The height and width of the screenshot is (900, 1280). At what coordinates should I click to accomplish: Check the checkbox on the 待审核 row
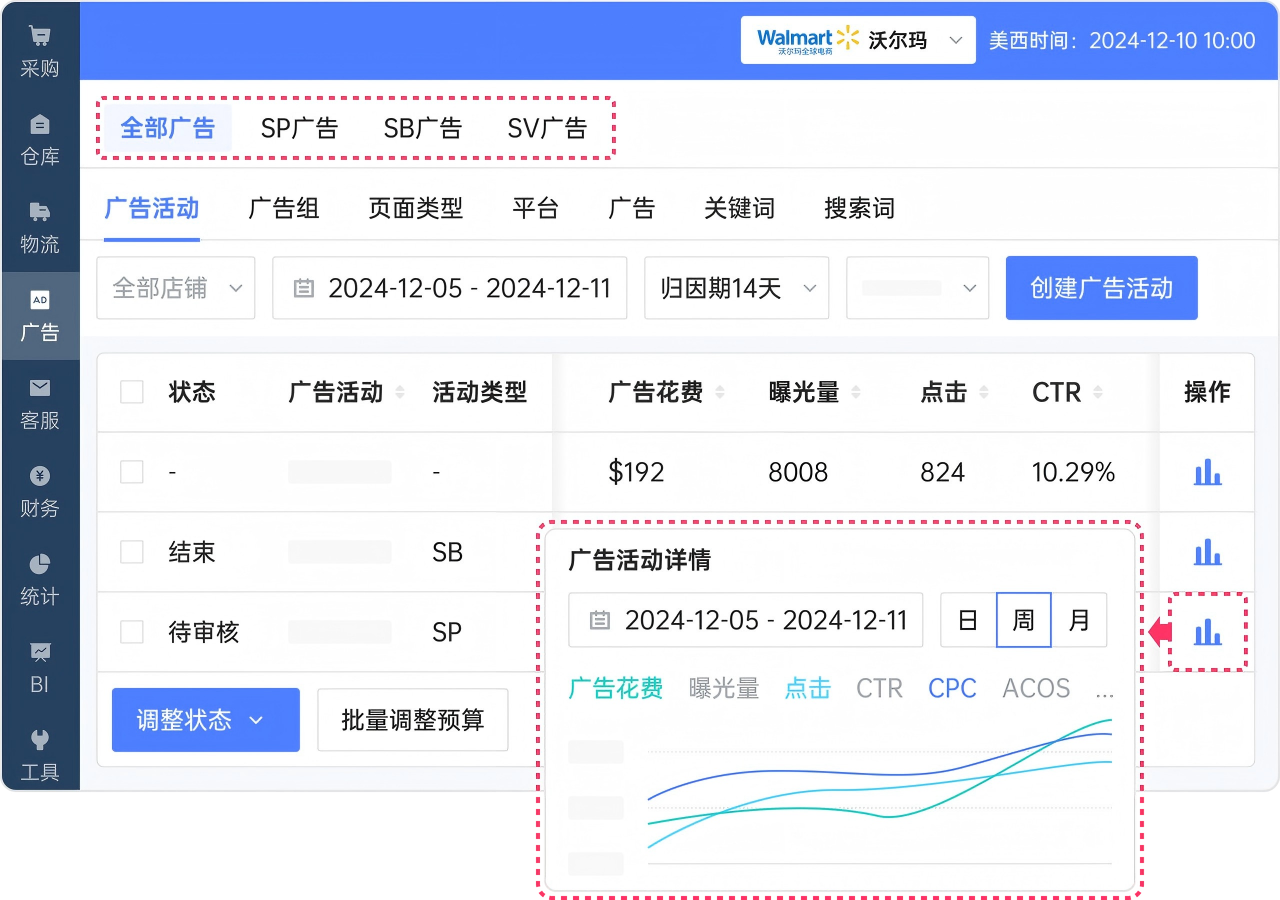coord(131,632)
